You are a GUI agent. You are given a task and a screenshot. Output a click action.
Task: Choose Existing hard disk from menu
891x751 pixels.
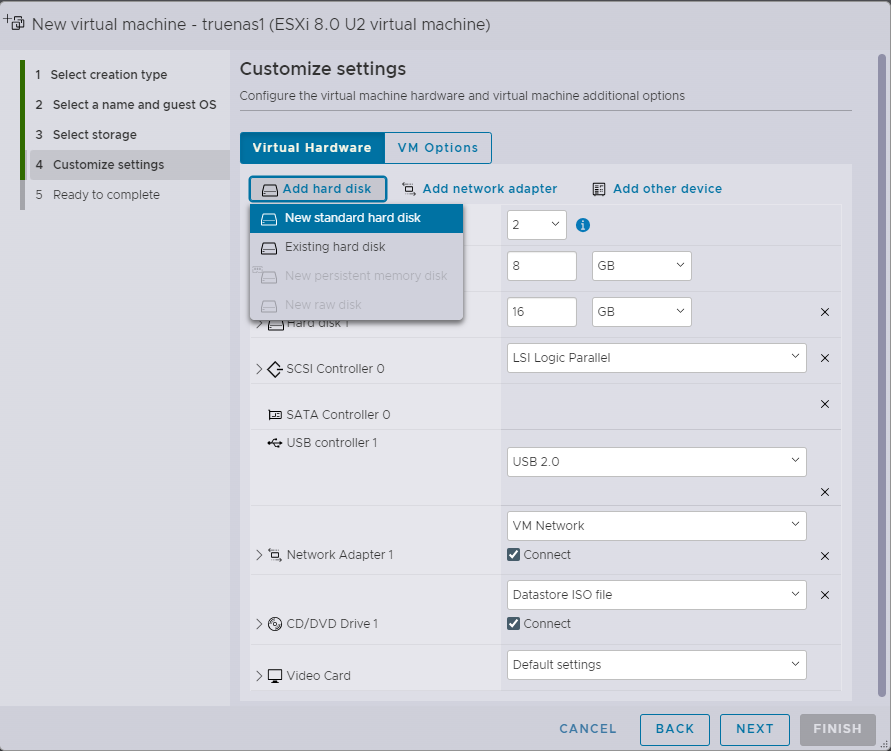(334, 247)
